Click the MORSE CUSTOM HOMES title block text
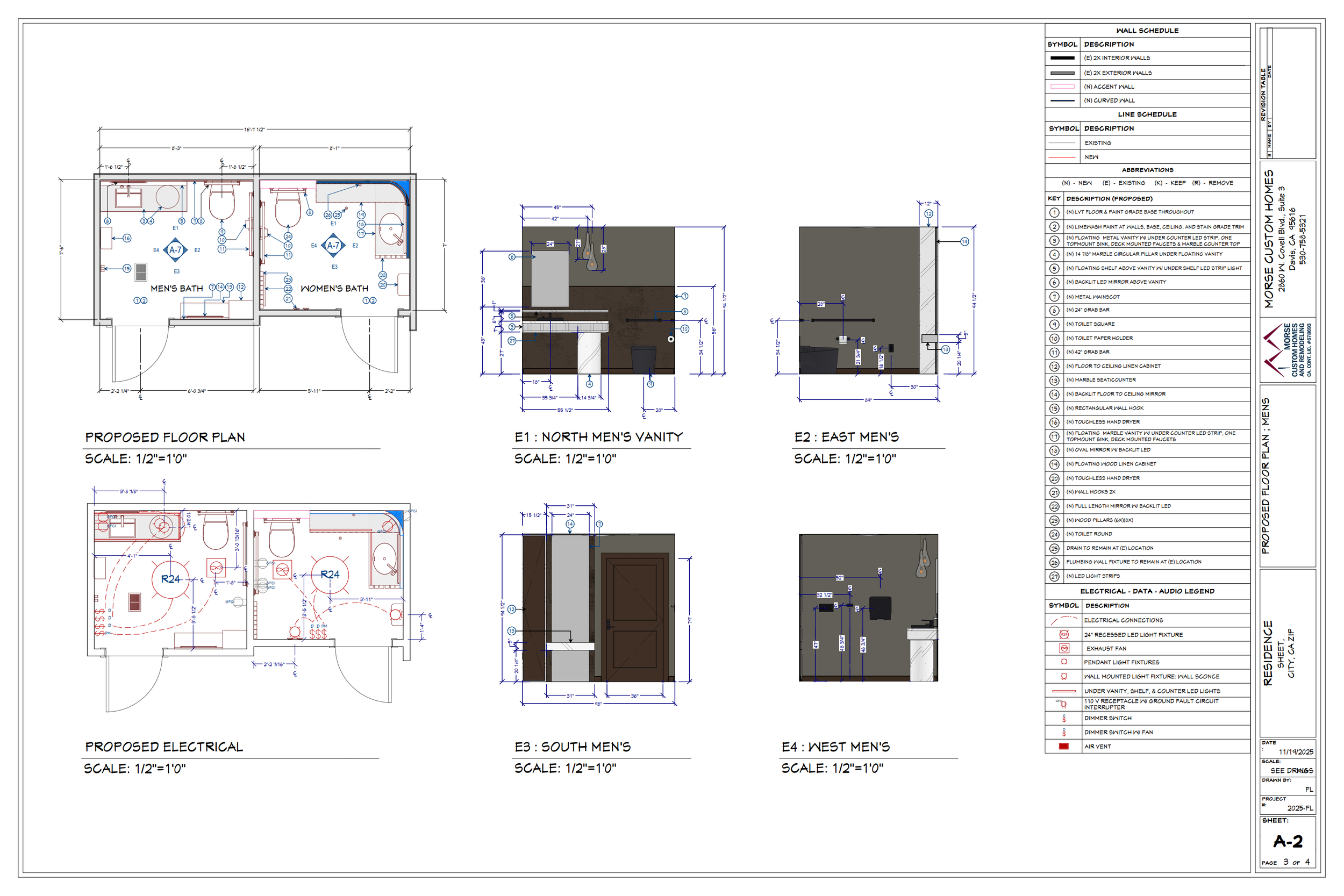This screenshot has height=896, width=1344. point(1269,239)
